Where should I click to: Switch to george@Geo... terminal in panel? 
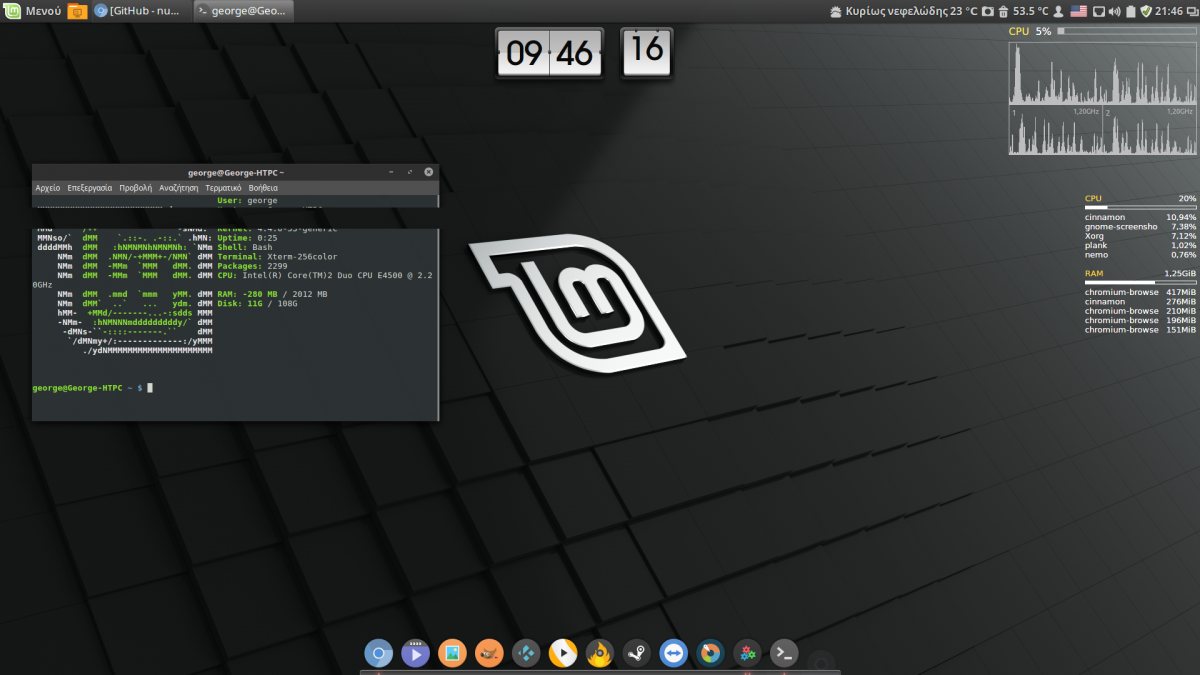point(243,11)
